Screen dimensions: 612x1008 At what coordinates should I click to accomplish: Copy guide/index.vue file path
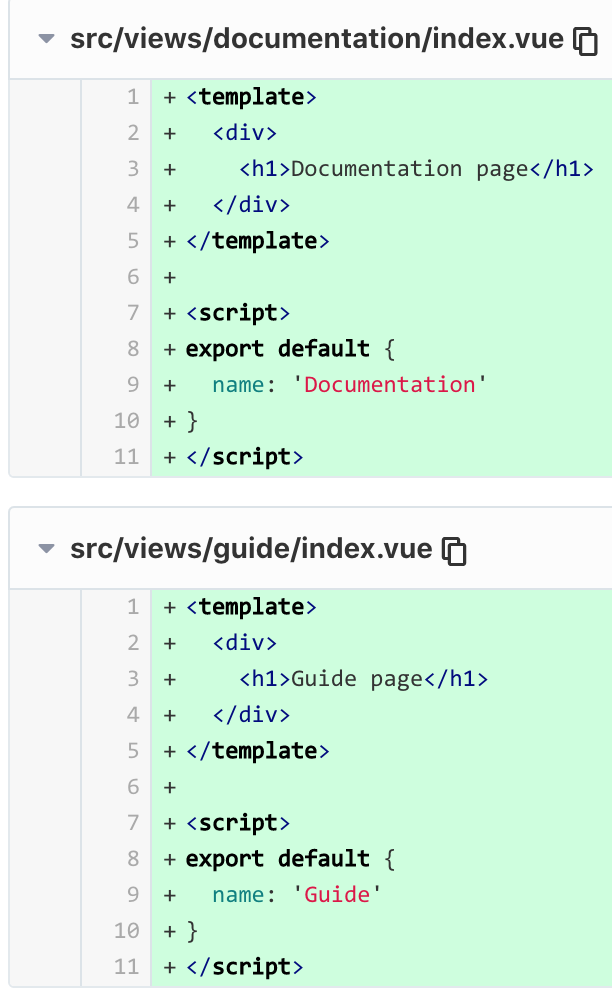[x=454, y=551]
